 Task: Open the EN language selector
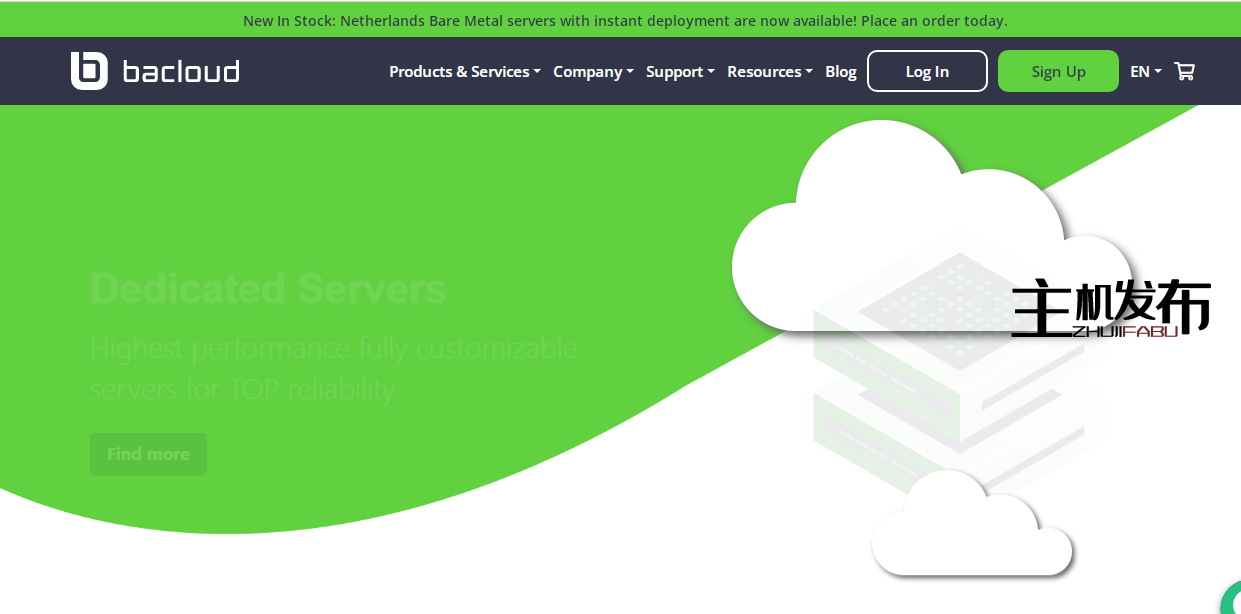point(1145,72)
